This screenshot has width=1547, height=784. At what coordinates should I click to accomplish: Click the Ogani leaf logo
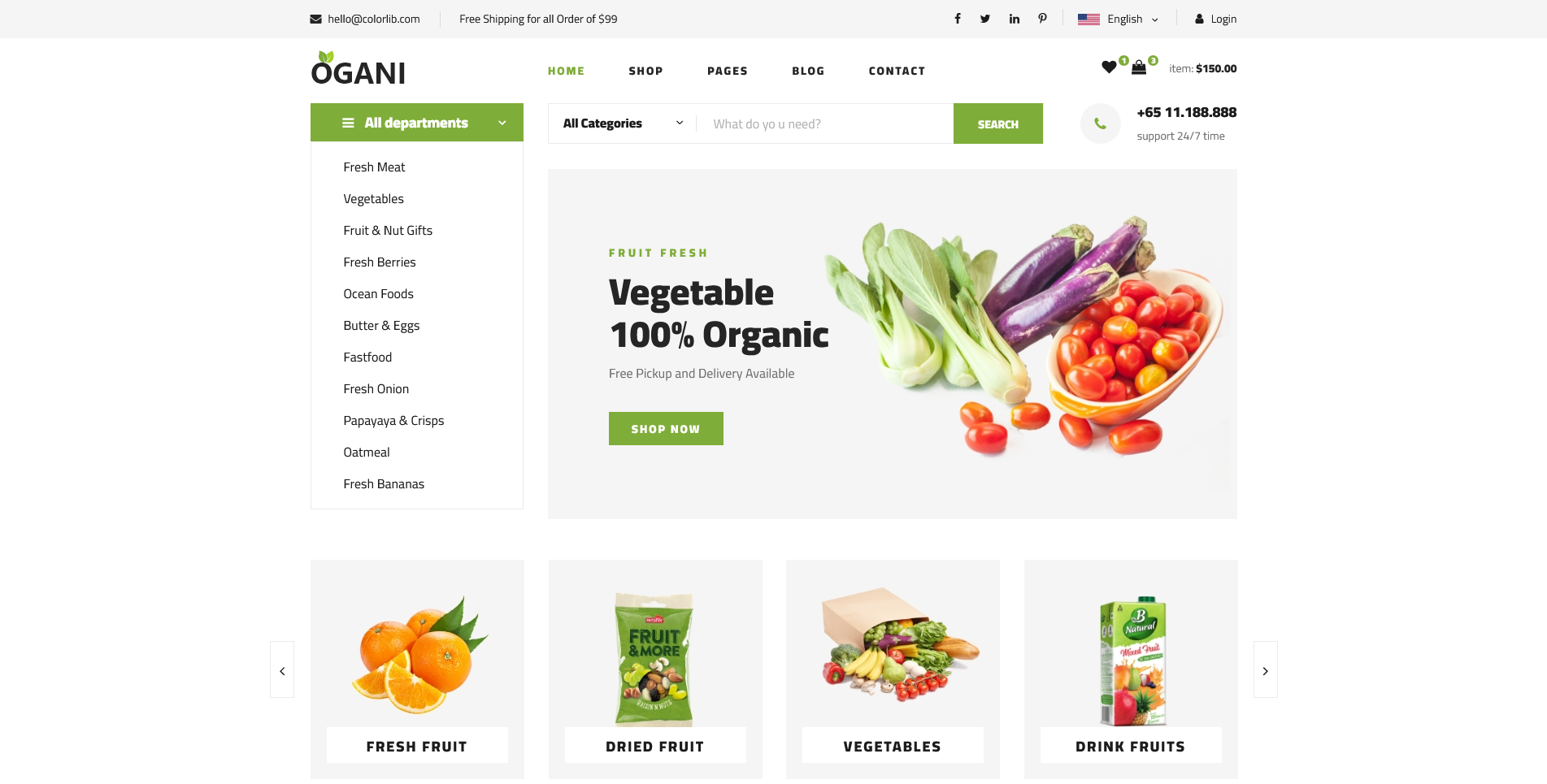(358, 68)
